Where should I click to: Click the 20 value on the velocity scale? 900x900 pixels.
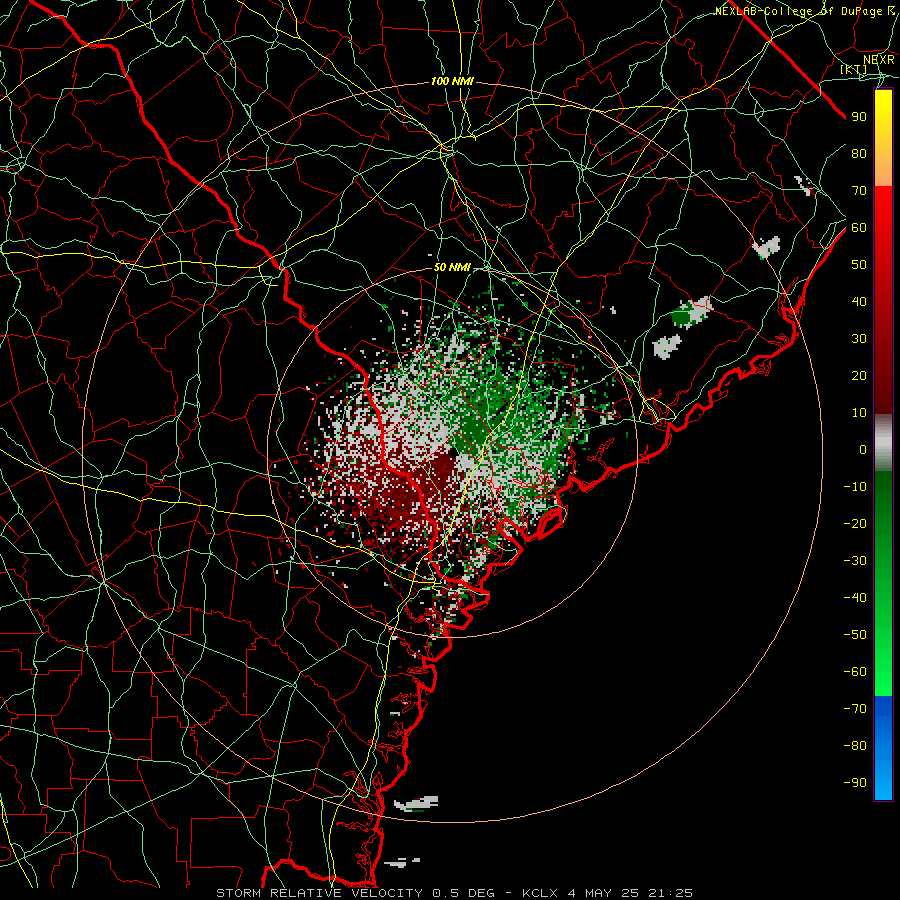pyautogui.click(x=859, y=375)
